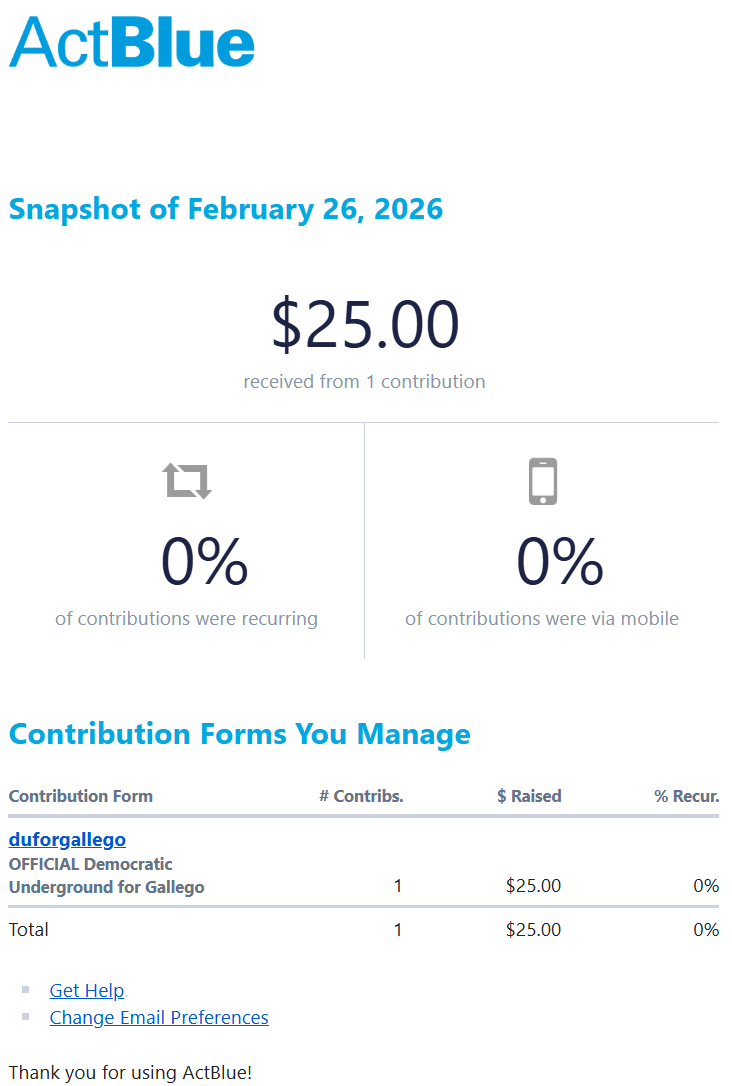The height and width of the screenshot is (1086, 732).
Task: Click the % Recur. column header
Action: pyautogui.click(x=686, y=796)
